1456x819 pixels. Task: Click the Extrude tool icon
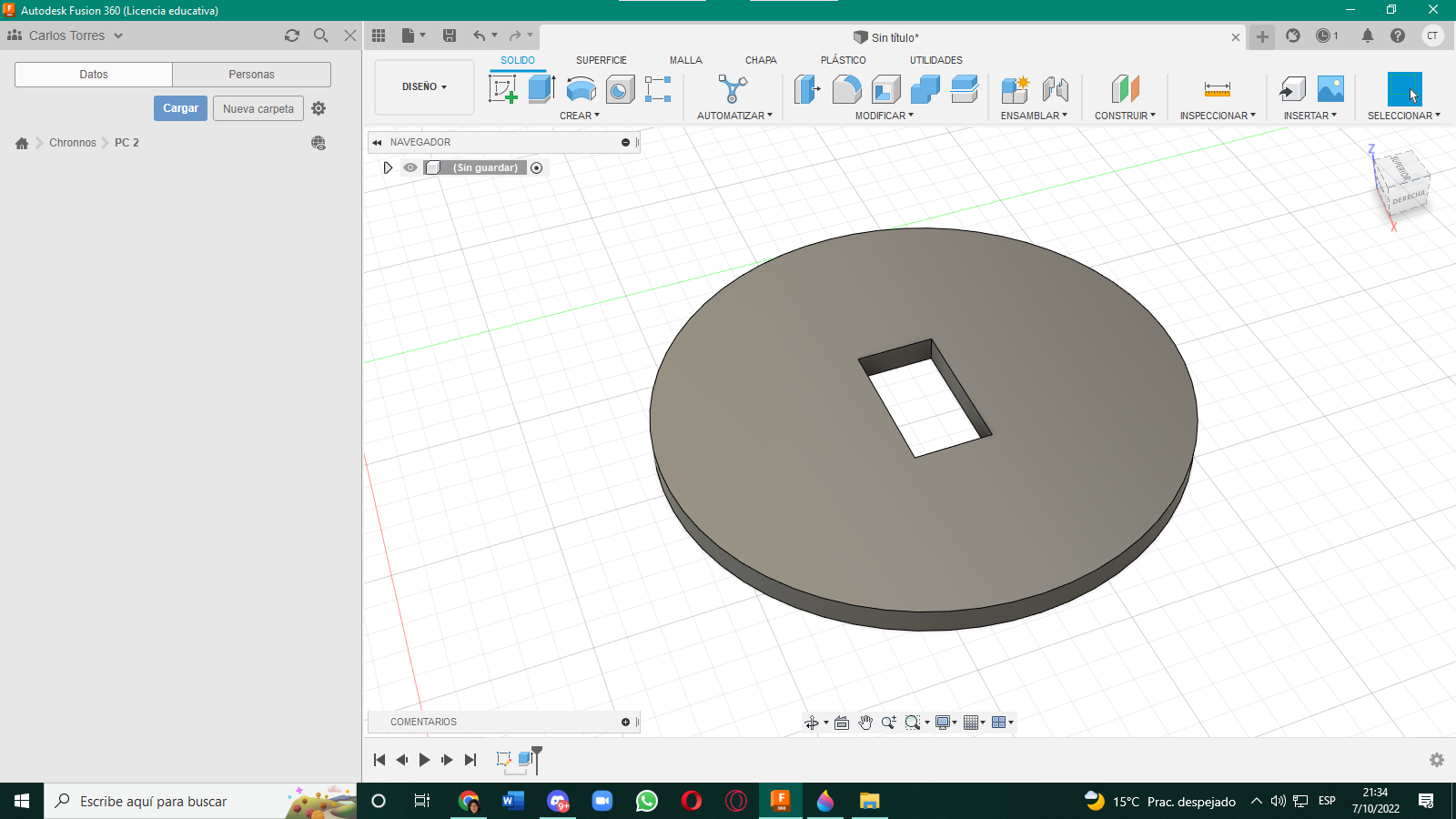[x=541, y=89]
